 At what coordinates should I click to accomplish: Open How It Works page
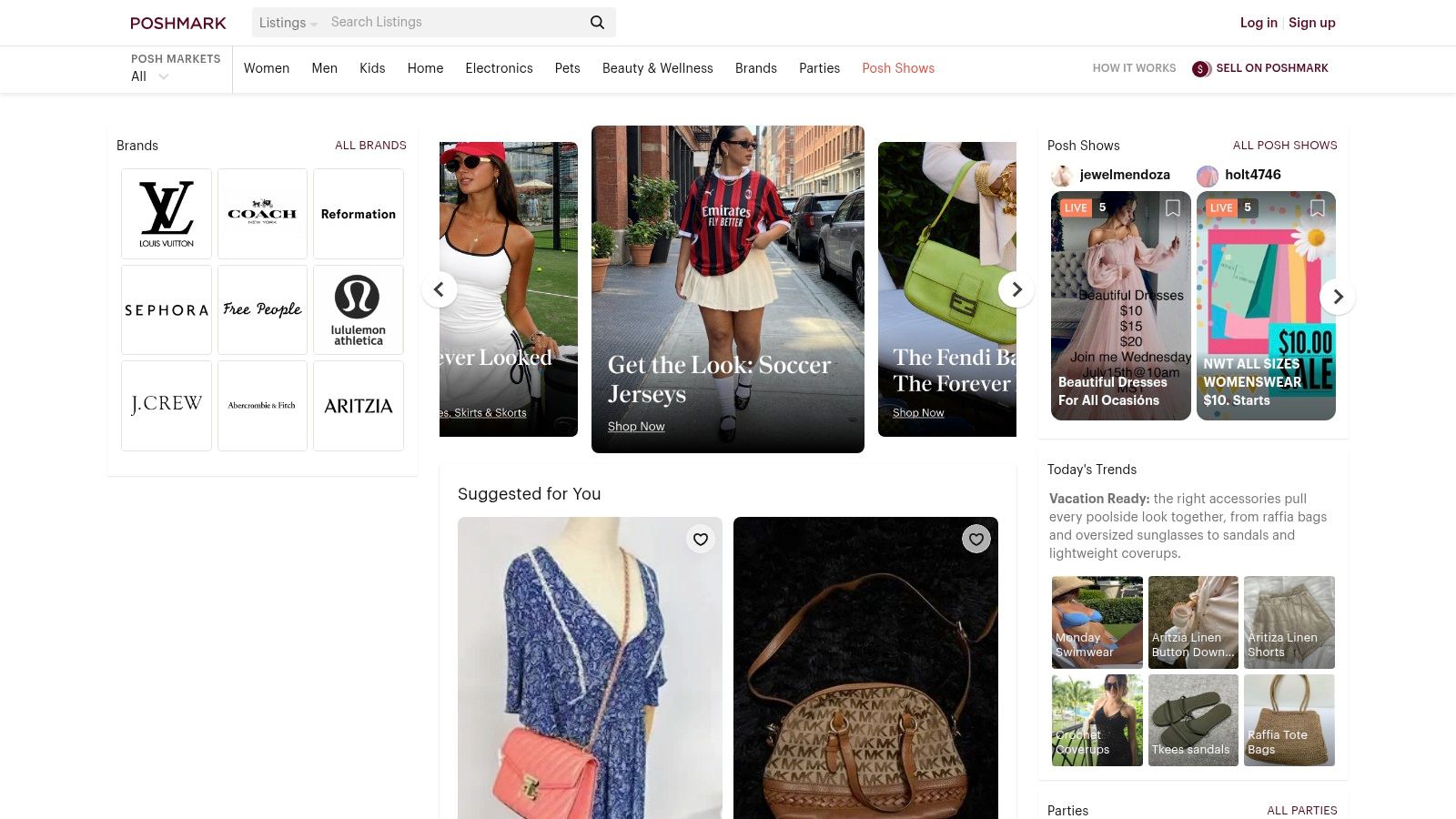point(1134,68)
